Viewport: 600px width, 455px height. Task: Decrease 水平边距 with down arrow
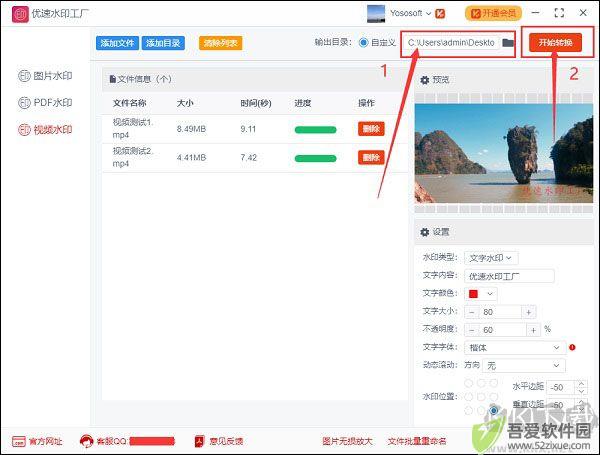coord(582,391)
